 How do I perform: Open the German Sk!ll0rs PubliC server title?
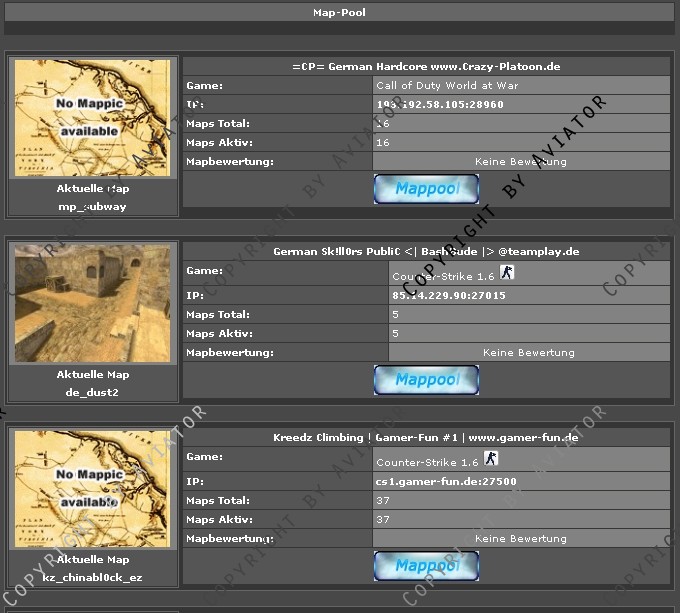[426, 252]
